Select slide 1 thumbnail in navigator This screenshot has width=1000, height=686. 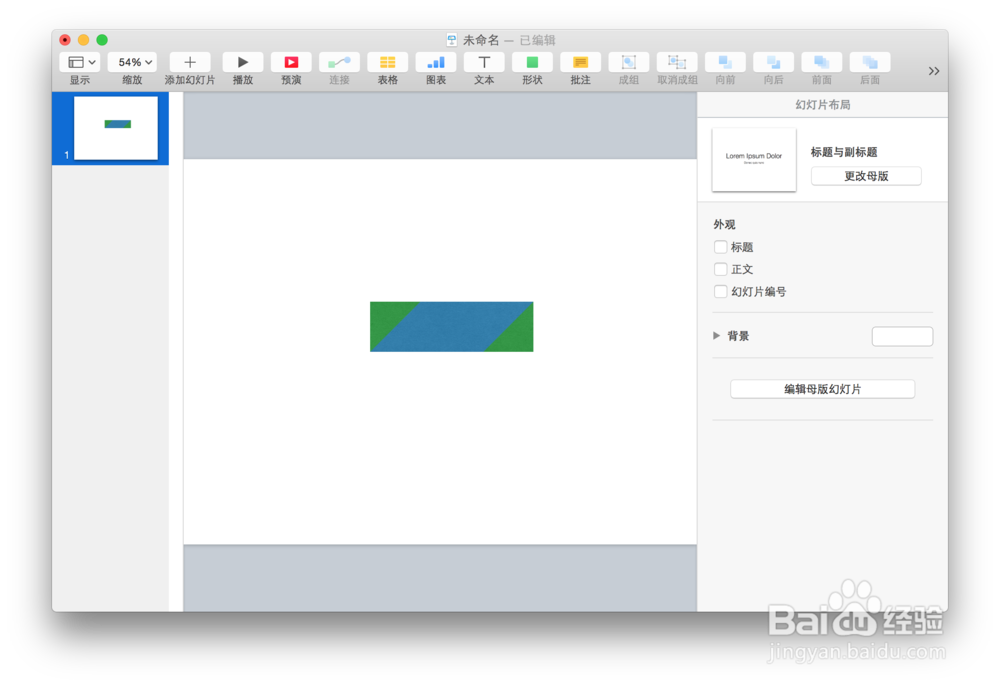(116, 128)
